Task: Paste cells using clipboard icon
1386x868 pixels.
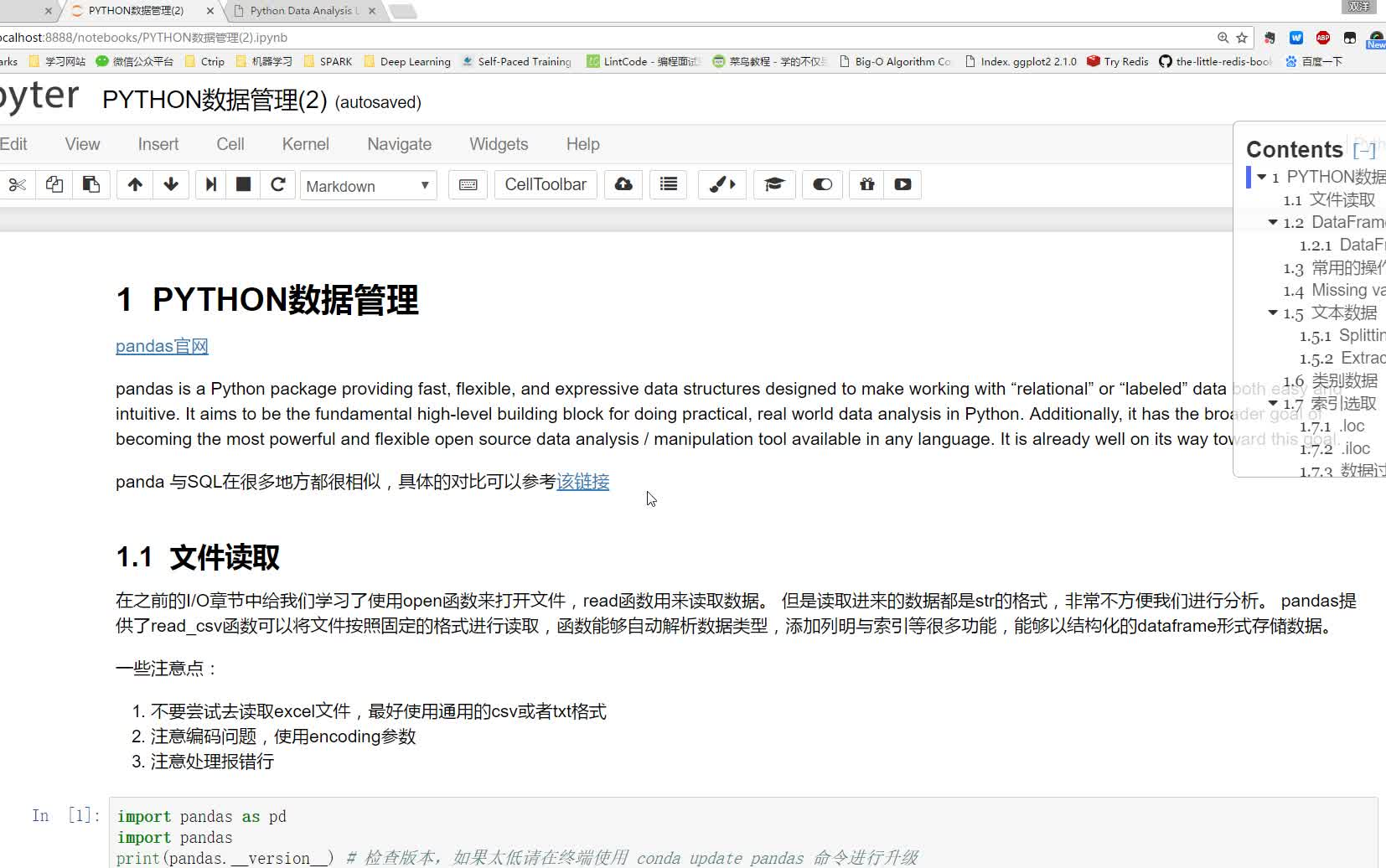Action: point(91,185)
